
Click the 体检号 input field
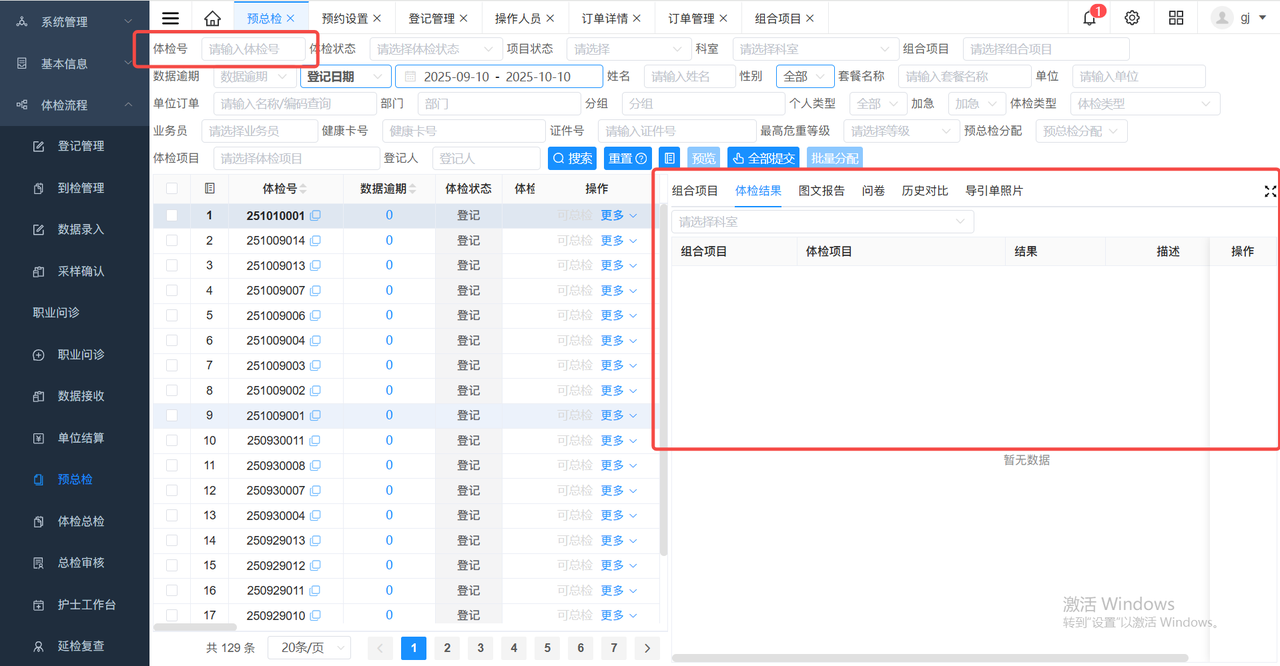250,49
